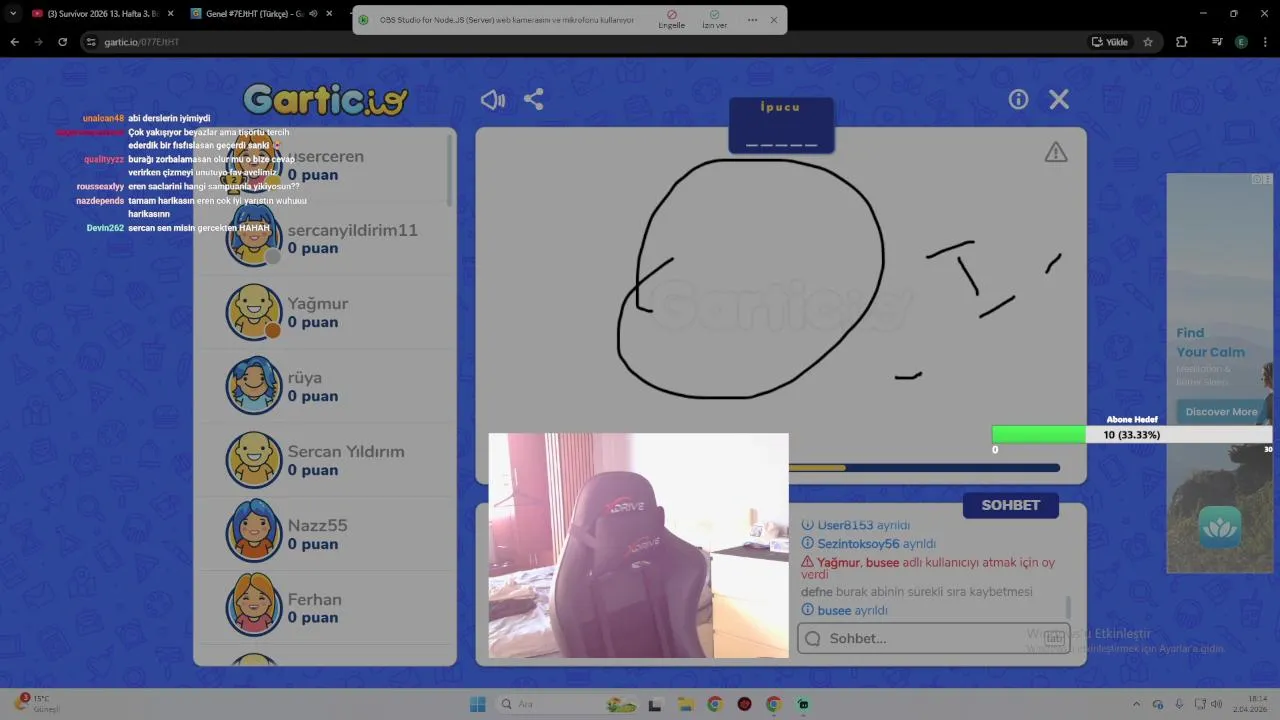This screenshot has height=720, width=1280.
Task: Click the 'busee ayrıldı' chat message
Action: coord(845,610)
